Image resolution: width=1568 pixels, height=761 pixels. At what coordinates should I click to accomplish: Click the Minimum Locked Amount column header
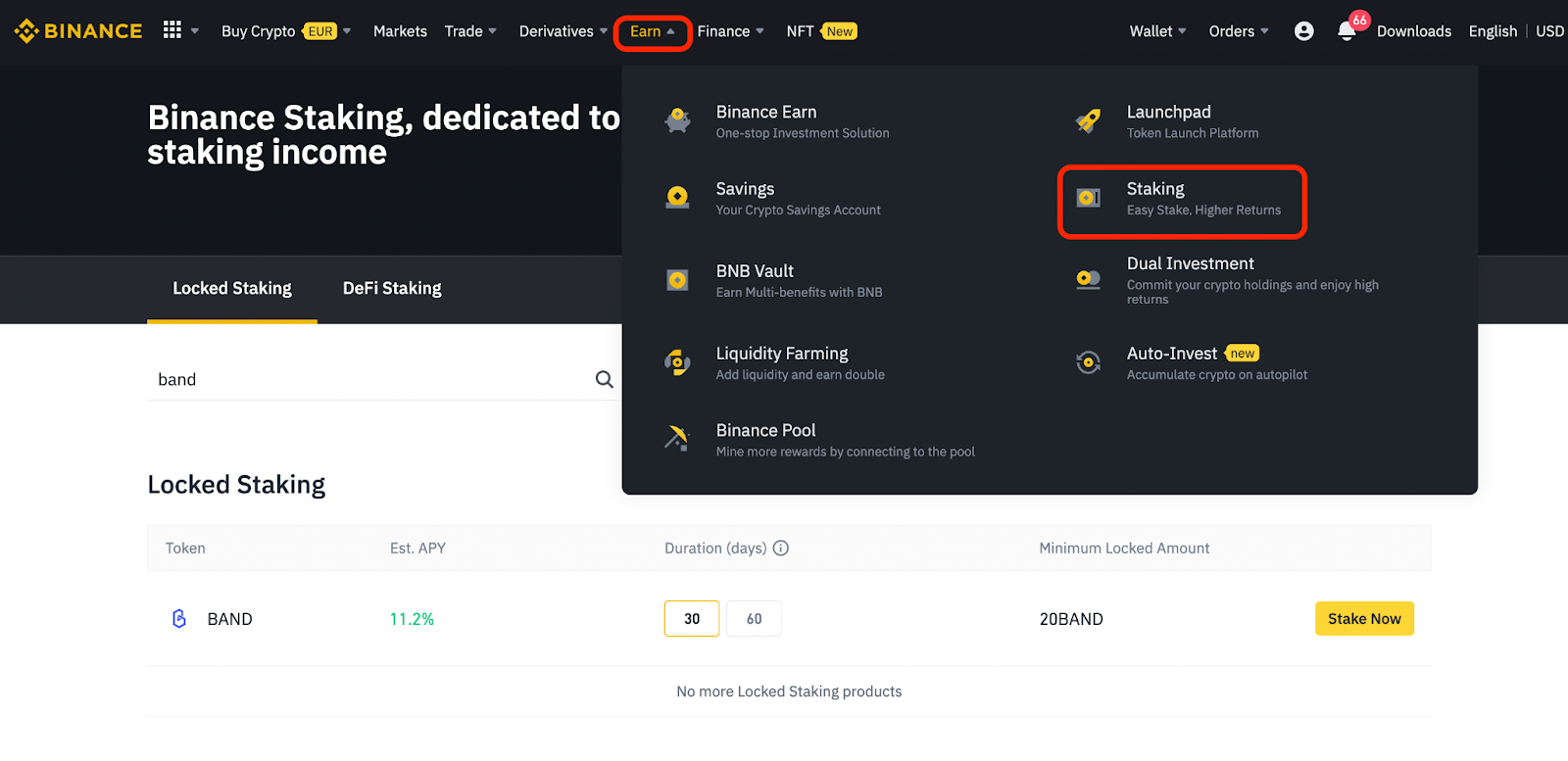(1124, 548)
